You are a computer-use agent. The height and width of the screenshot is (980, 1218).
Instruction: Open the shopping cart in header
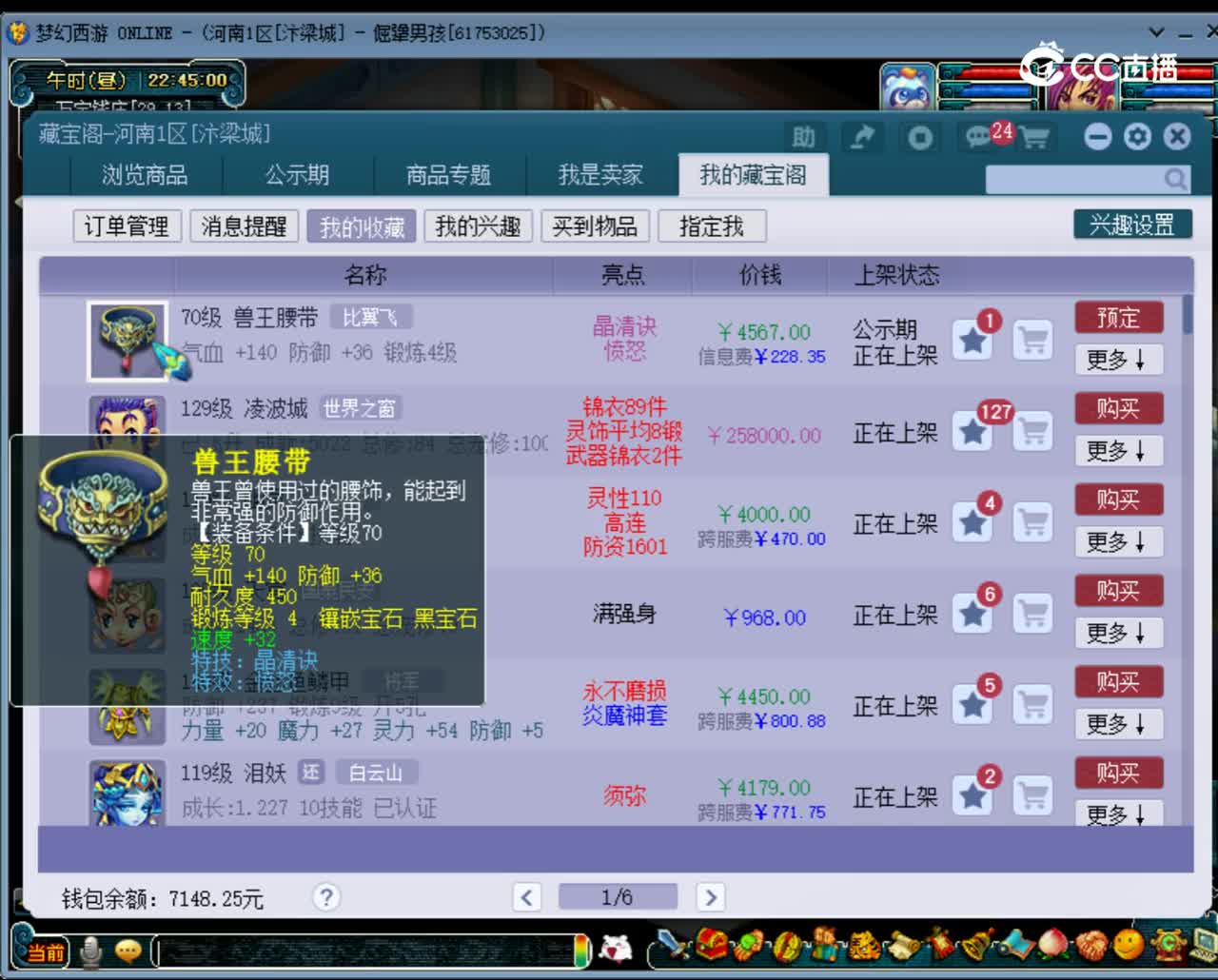tap(1034, 139)
